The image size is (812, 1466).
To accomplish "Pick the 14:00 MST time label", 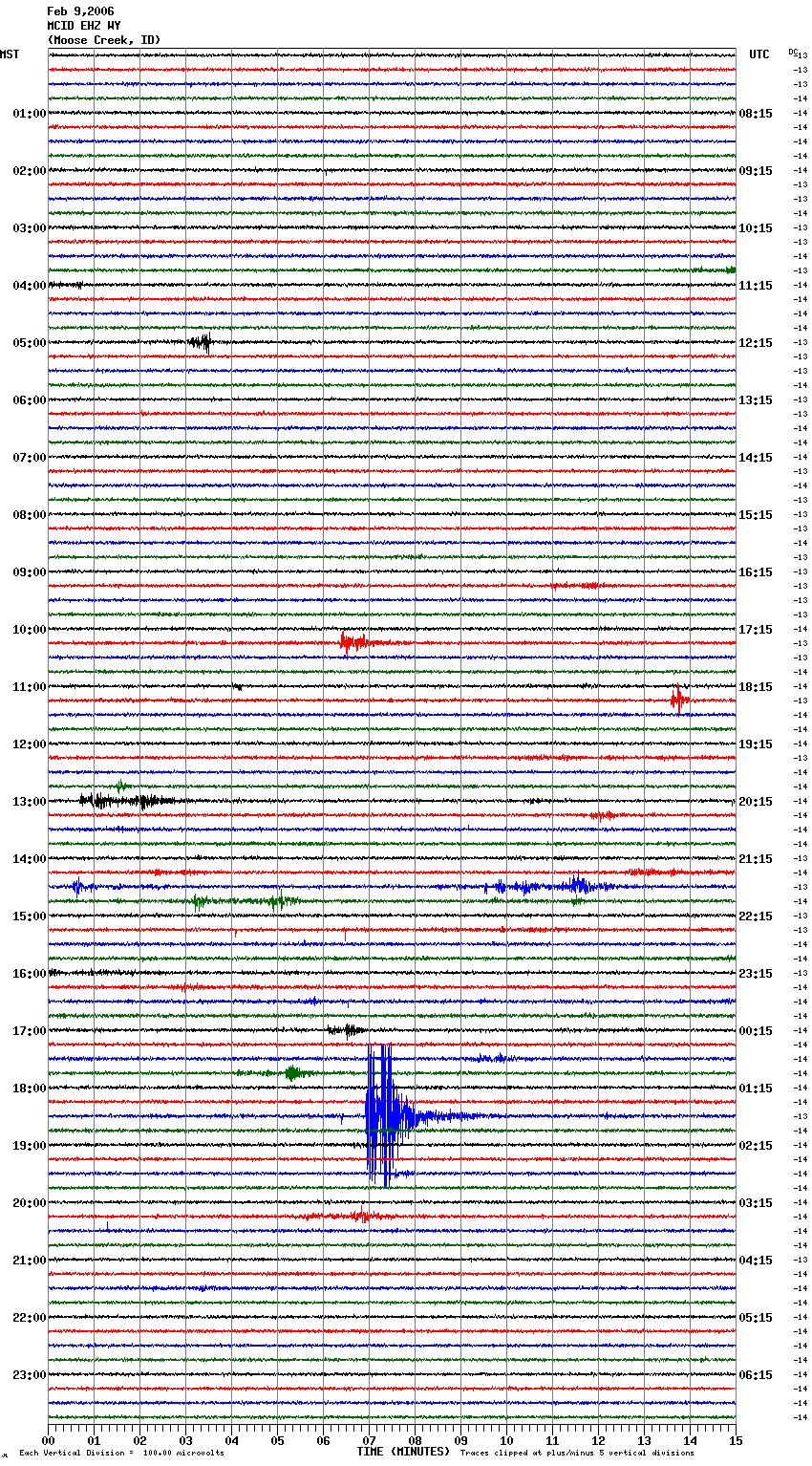I will (30, 859).
